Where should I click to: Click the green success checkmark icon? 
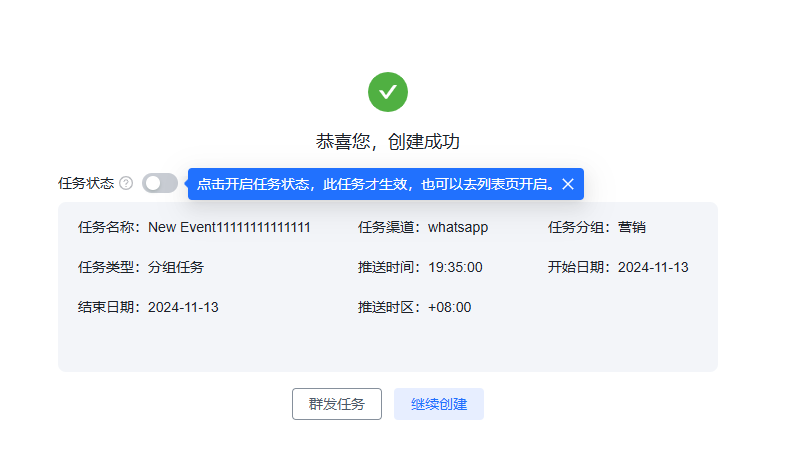coord(388,92)
